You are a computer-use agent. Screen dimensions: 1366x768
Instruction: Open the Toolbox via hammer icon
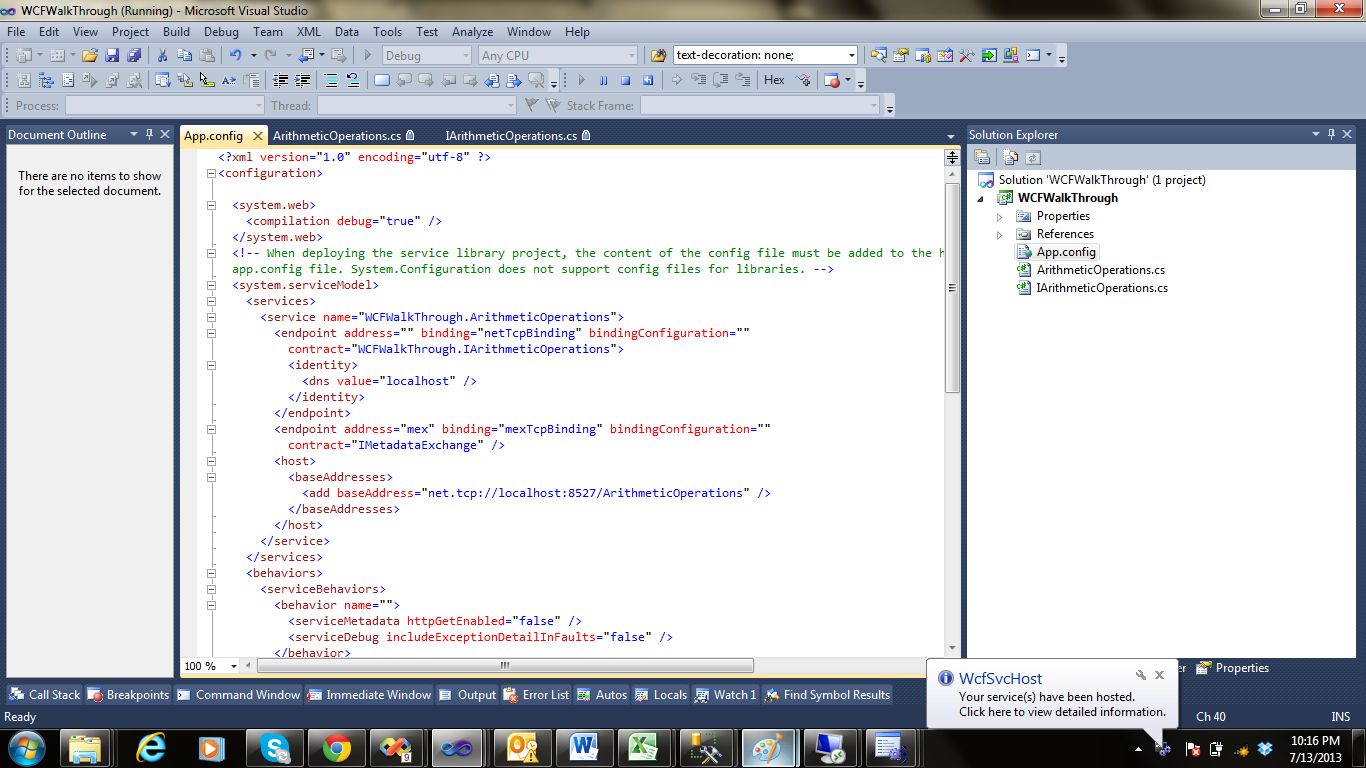tap(966, 55)
